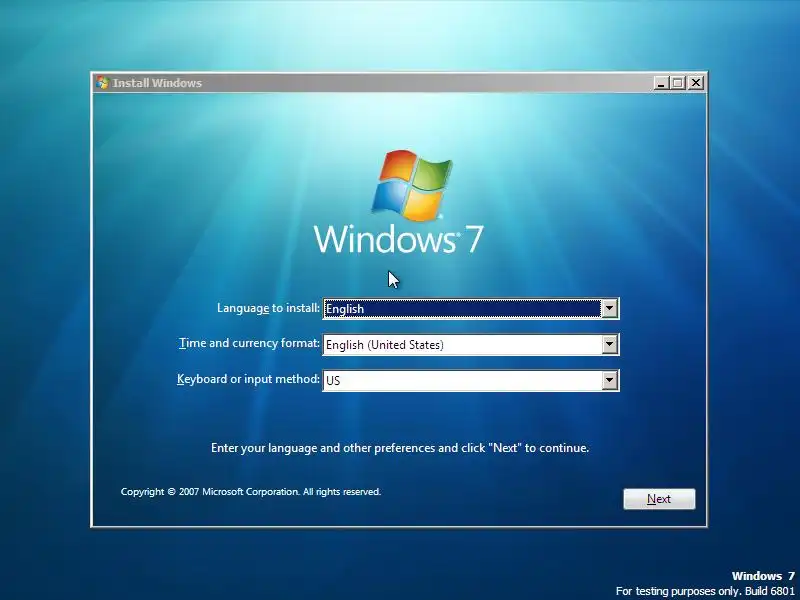Click the Time and currency format label
The width and height of the screenshot is (800, 600).
(x=249, y=343)
